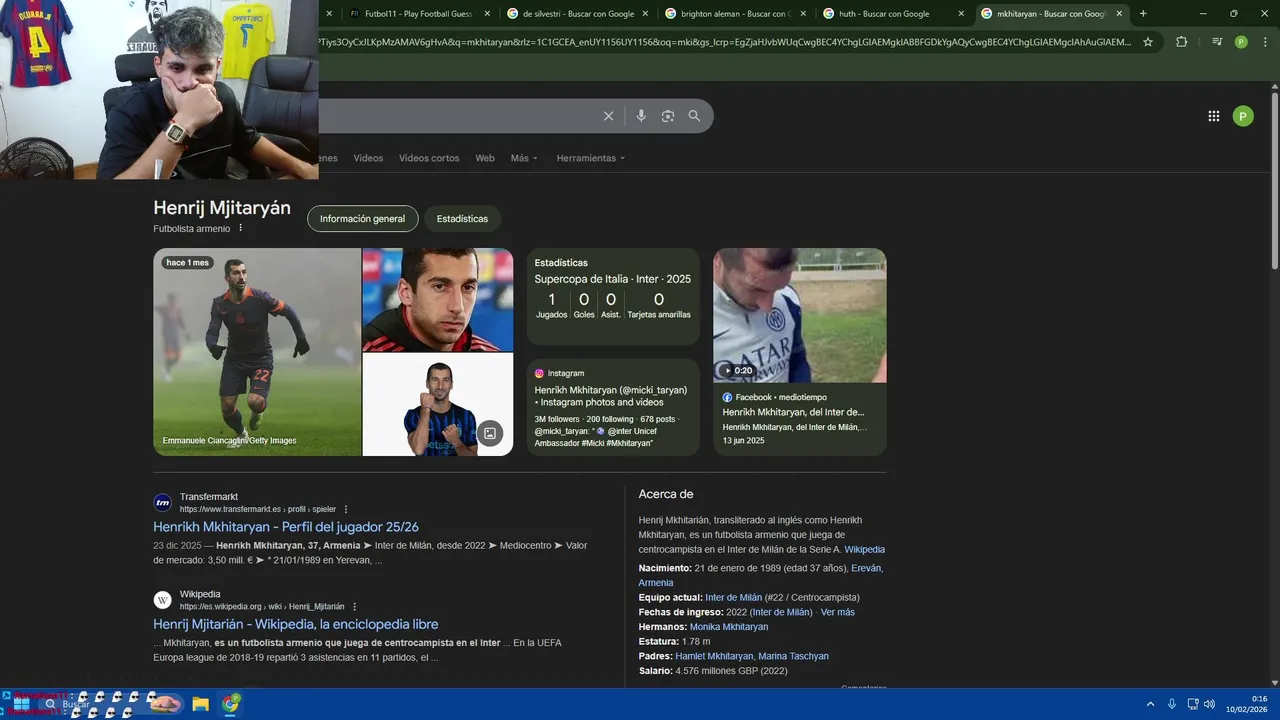
Task: Open volume control in system tray
Action: 1209,704
